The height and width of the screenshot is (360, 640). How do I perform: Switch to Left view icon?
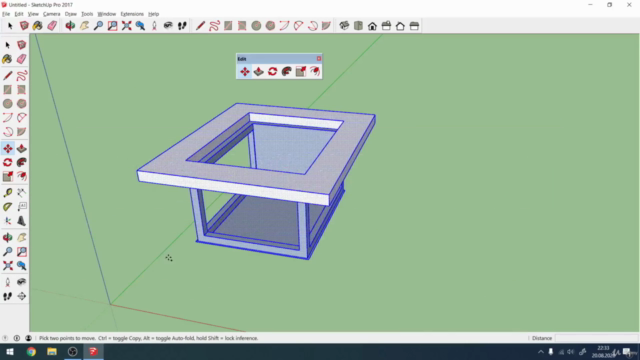[414, 26]
